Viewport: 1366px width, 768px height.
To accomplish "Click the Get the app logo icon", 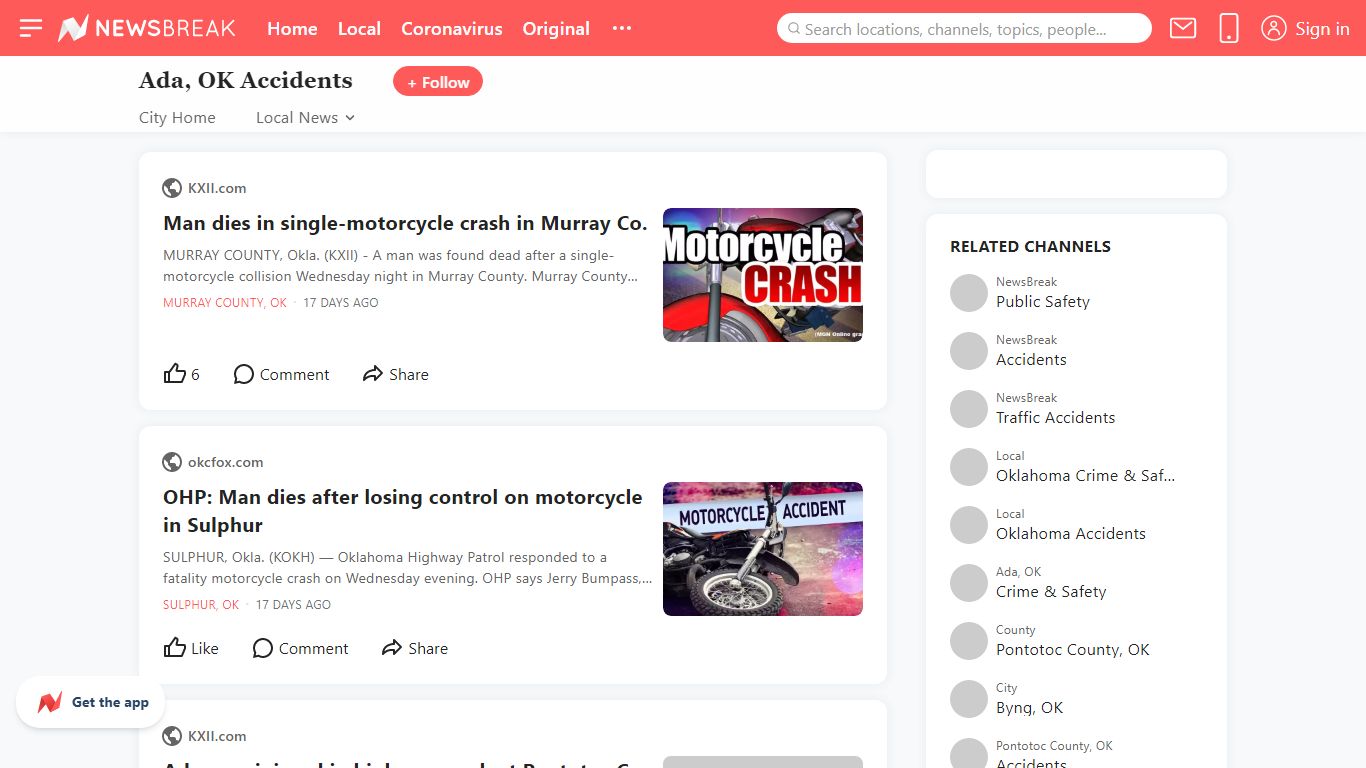I will click(x=50, y=702).
